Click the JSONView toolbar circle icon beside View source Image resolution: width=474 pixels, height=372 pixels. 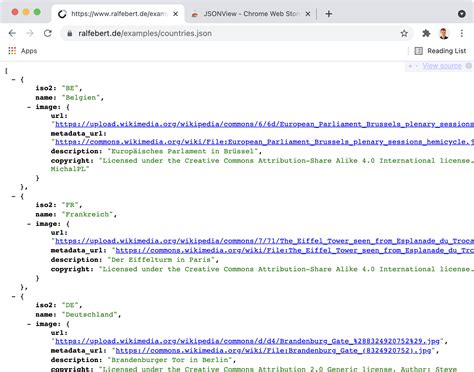click(x=469, y=66)
